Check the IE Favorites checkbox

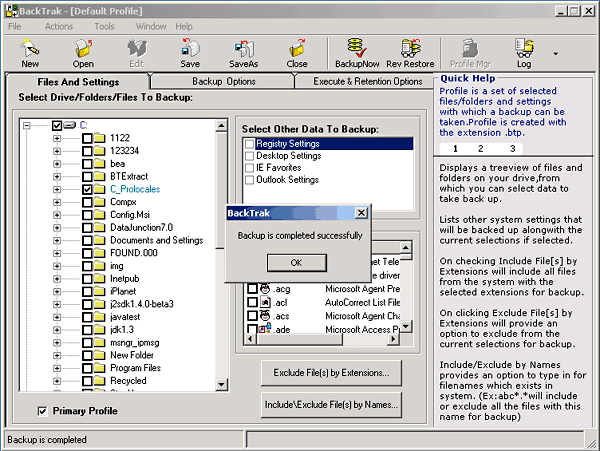pyautogui.click(x=249, y=168)
